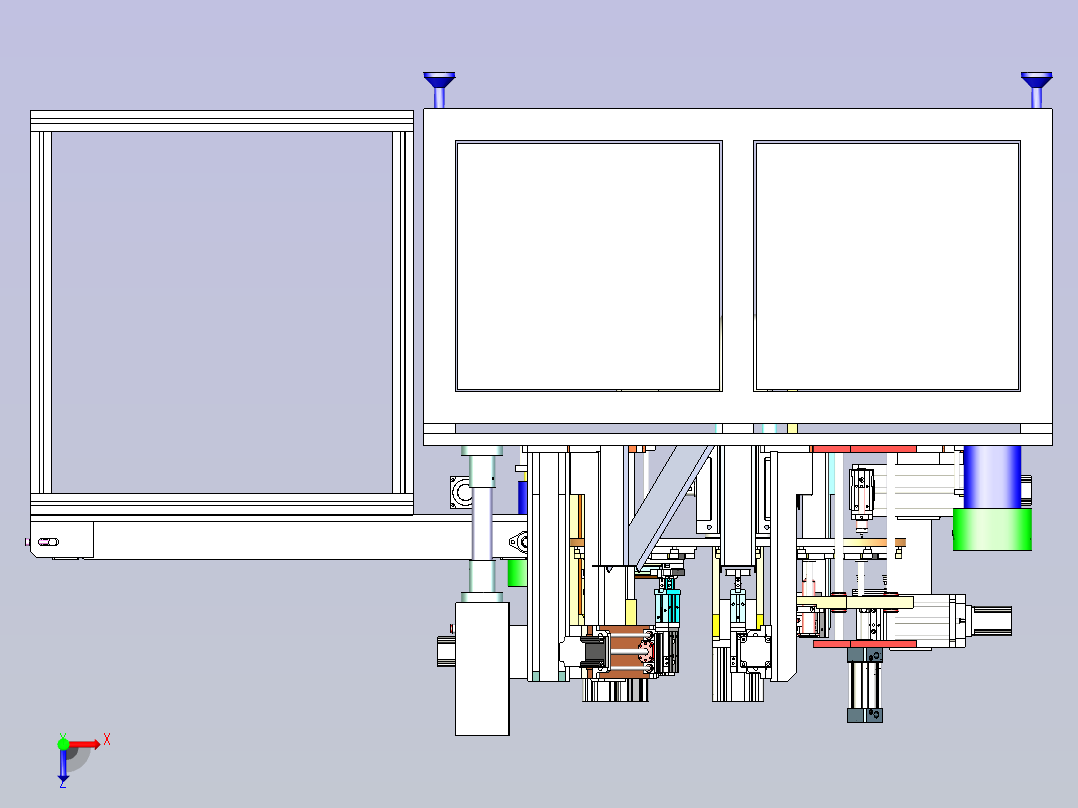Select the small green block beside the vertical shaft

[517, 573]
